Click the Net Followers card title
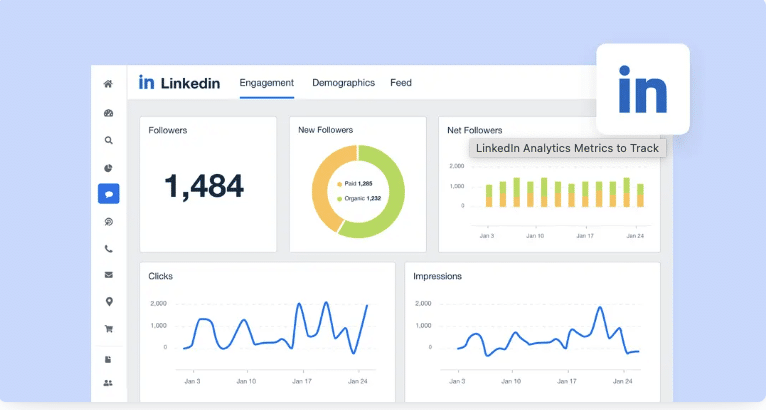Image resolution: width=766 pixels, height=410 pixels. coord(474,130)
